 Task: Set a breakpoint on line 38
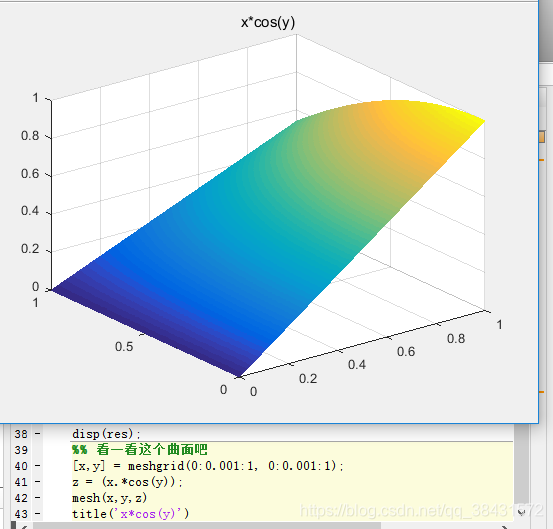37,433
